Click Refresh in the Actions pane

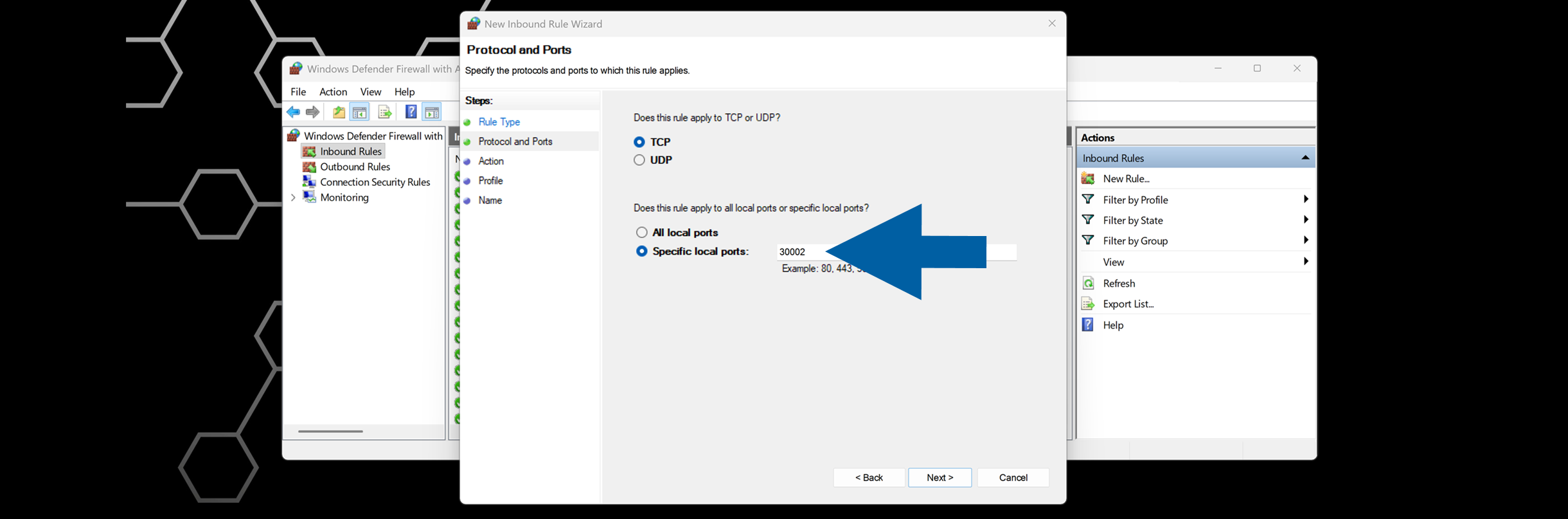[x=1119, y=284]
